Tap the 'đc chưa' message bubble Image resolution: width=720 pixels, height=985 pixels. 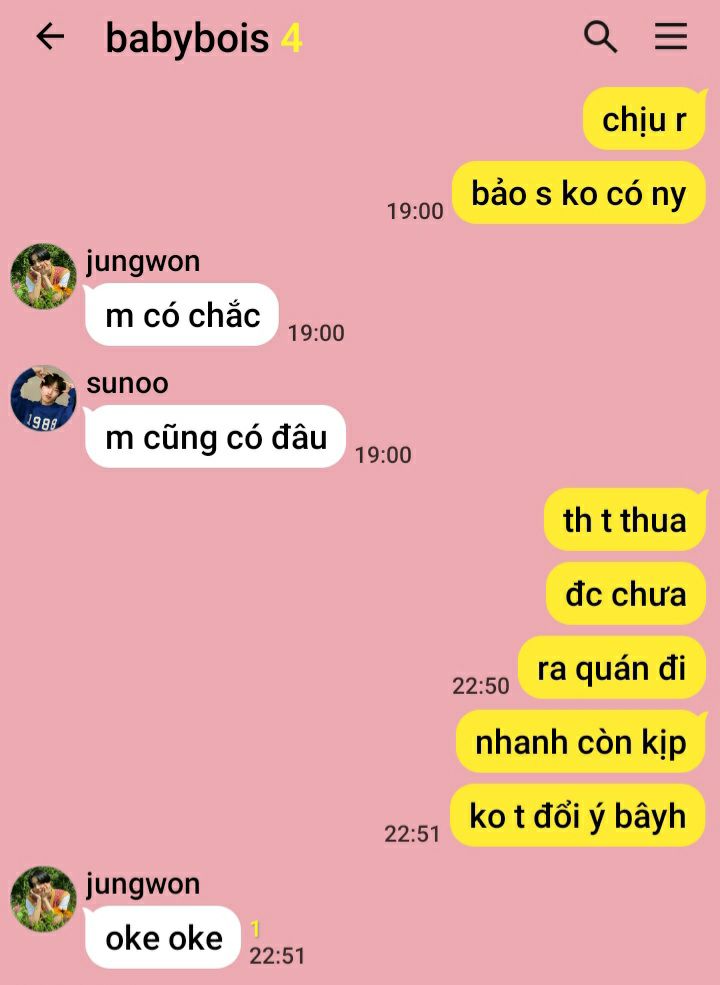626,594
